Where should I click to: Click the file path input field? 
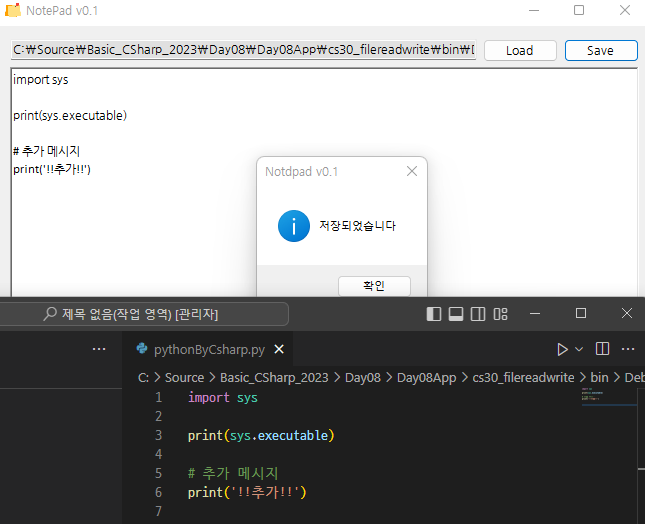[244, 50]
